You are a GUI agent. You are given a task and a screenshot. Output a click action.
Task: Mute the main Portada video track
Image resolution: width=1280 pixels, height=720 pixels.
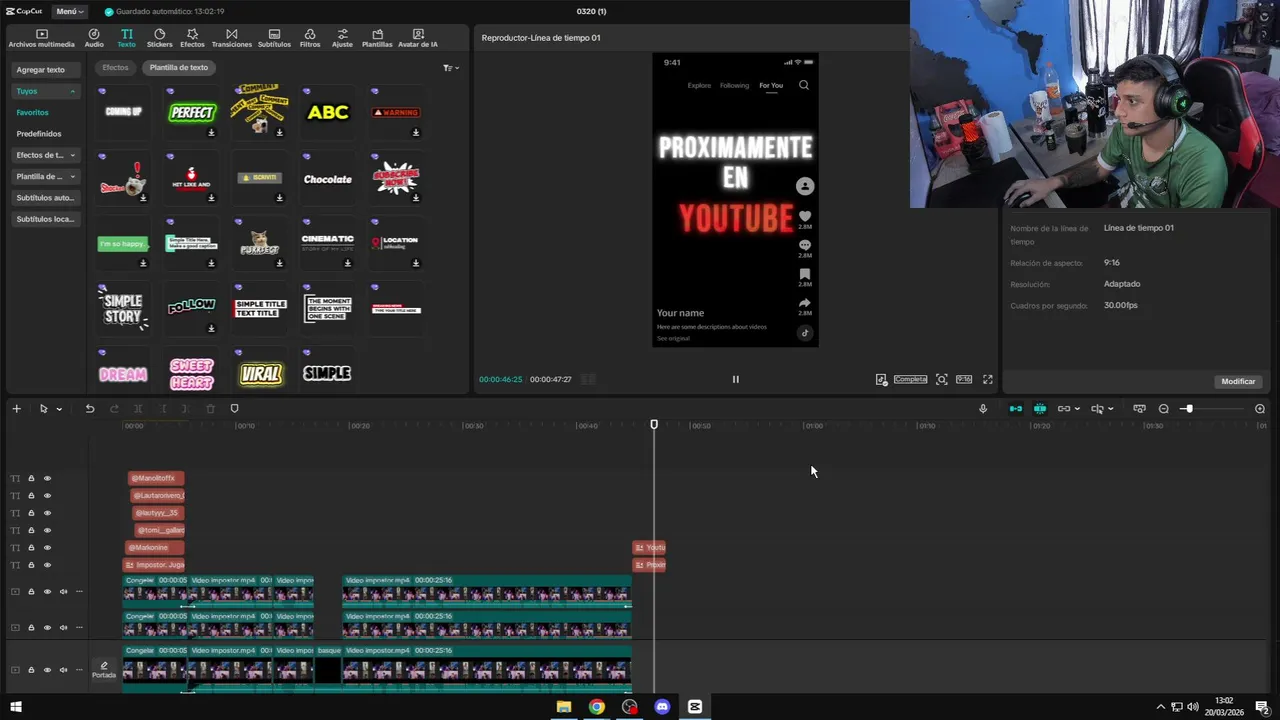tap(63, 670)
